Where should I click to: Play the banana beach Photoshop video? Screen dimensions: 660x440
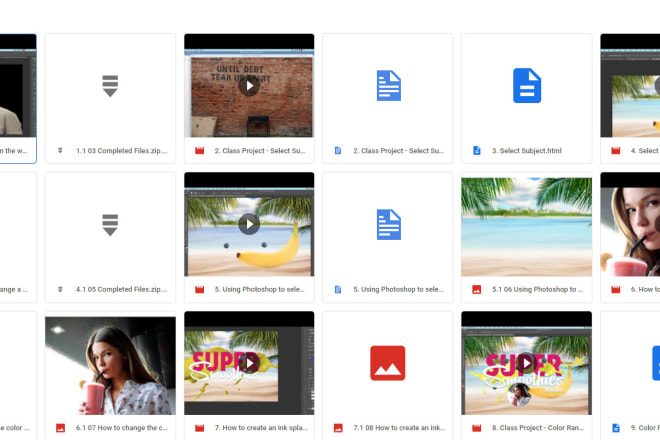[x=249, y=224]
